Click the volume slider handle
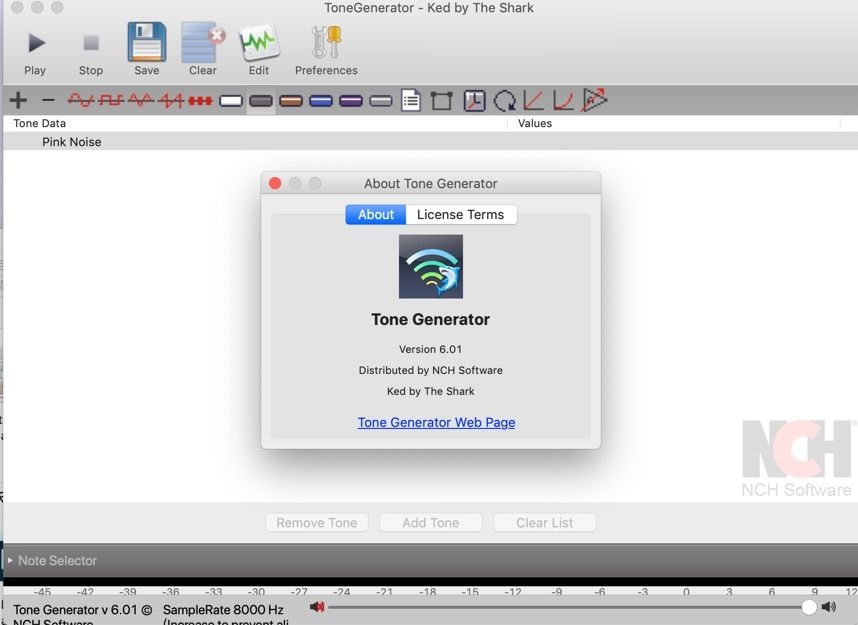858x625 pixels. (809, 606)
